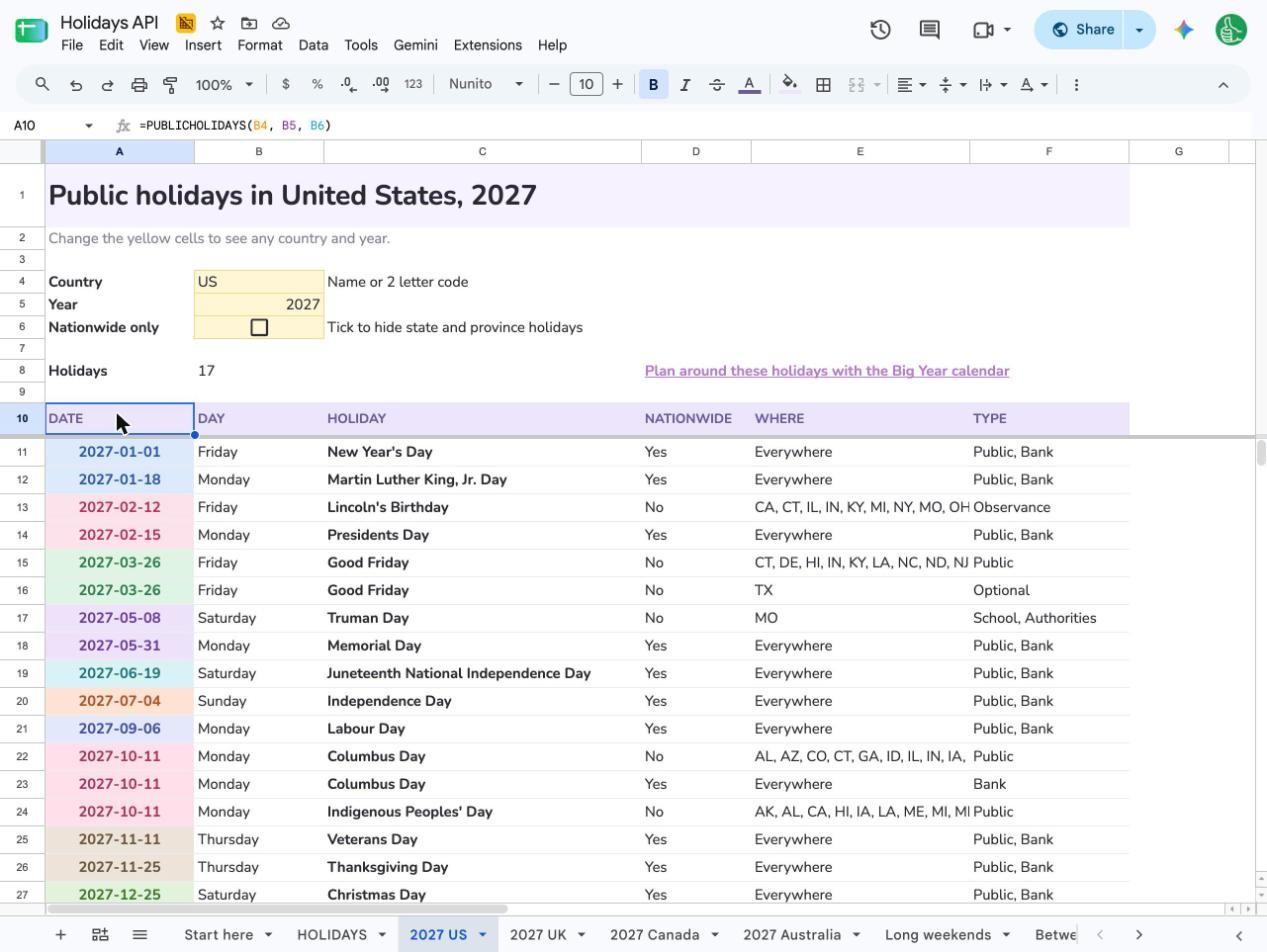Click the Share button
Viewport: 1267px width, 952px height.
pyautogui.click(x=1081, y=30)
